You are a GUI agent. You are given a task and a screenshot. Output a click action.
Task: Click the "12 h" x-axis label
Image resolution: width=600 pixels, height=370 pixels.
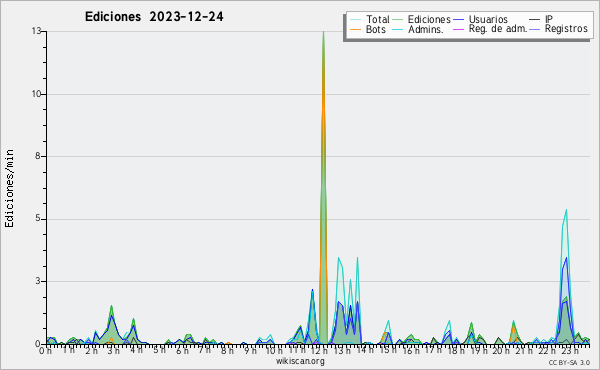click(x=319, y=351)
